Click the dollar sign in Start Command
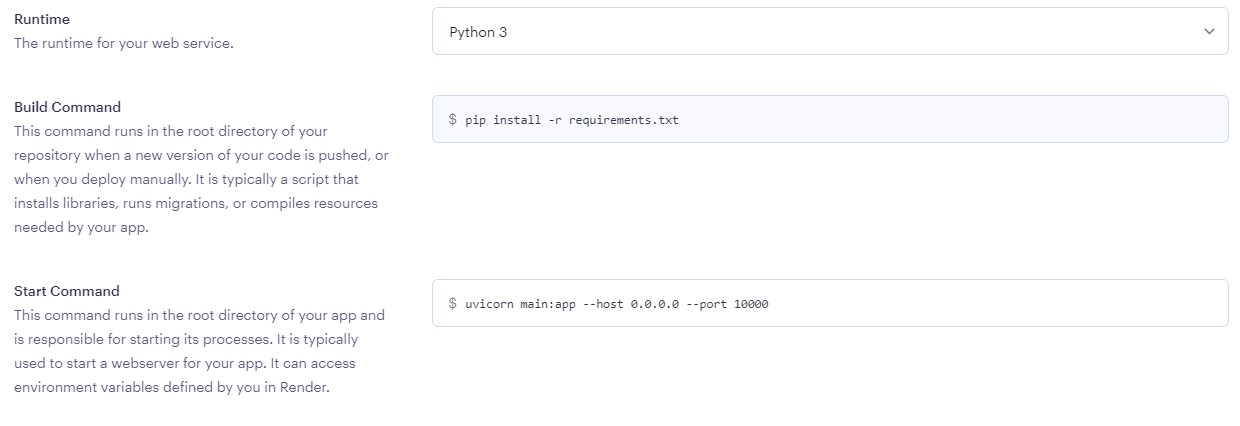1240x426 pixels. click(x=453, y=303)
